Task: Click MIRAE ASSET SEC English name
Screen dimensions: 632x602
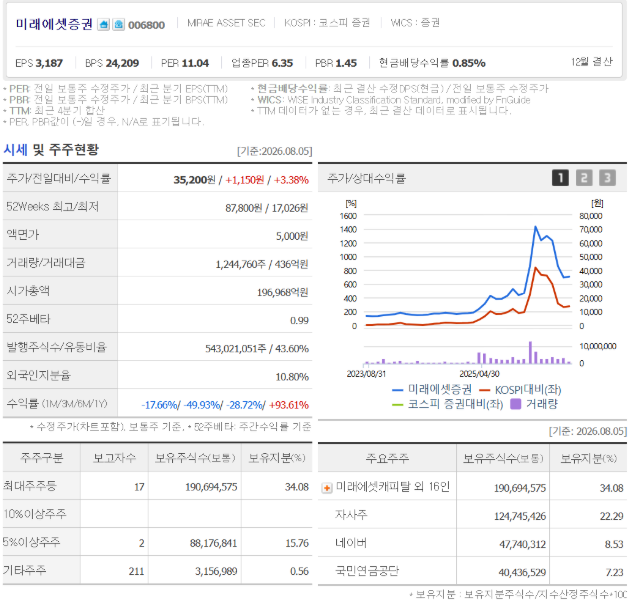Action: click(226, 23)
